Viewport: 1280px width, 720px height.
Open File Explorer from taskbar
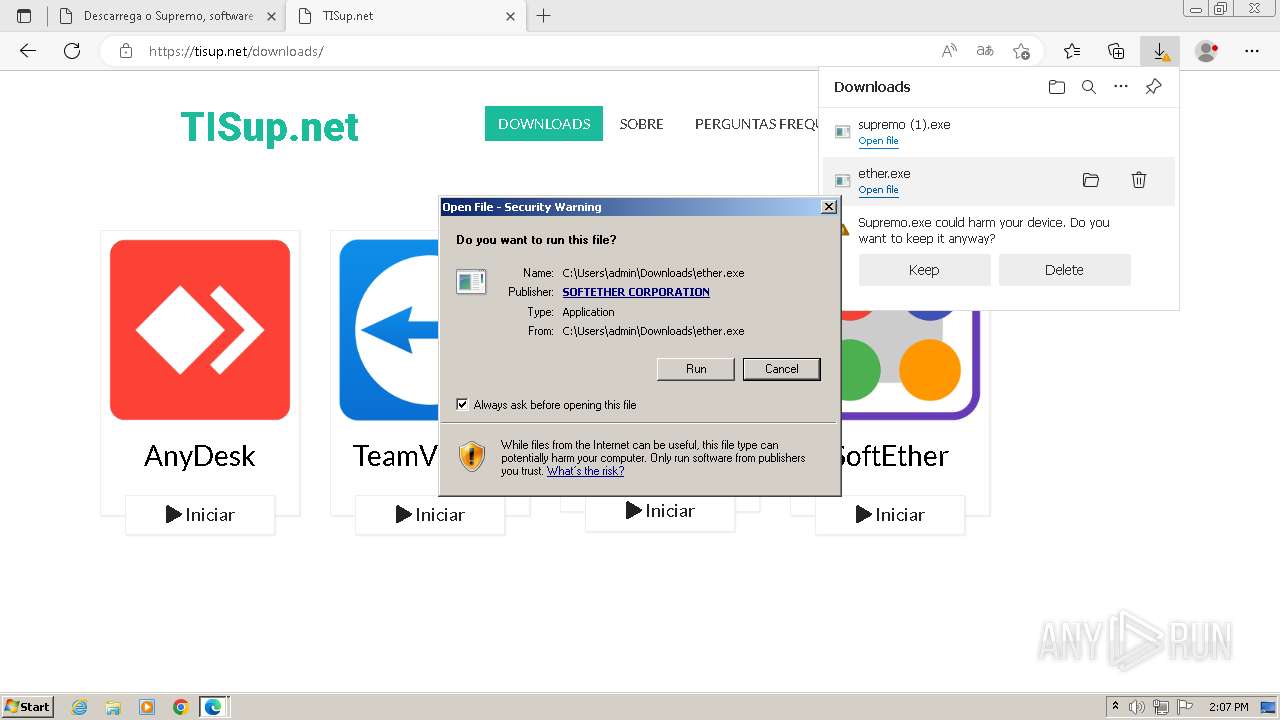coord(113,707)
